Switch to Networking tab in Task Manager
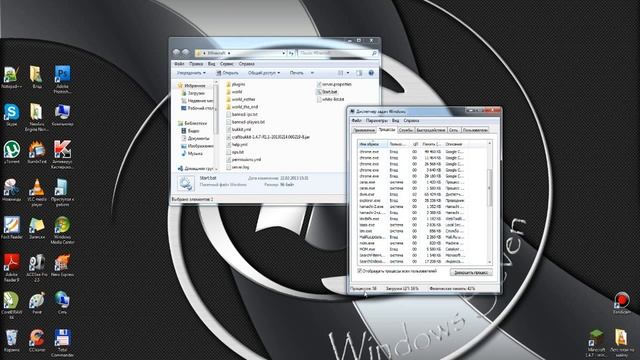The height and width of the screenshot is (360, 640). click(x=453, y=130)
